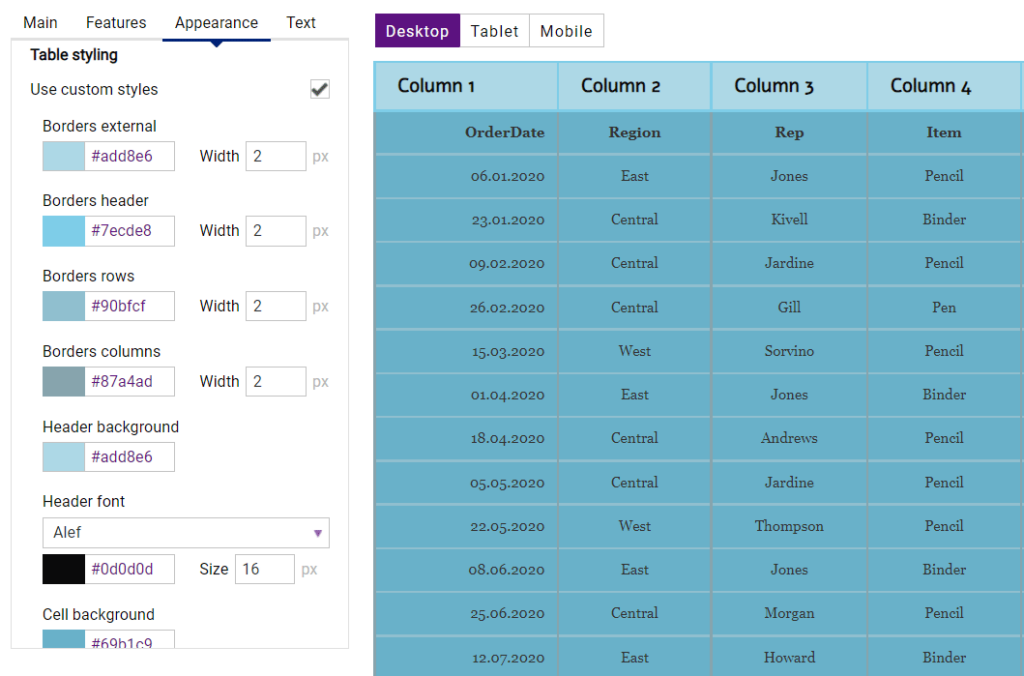Open the Header font dropdown showing Alef

[x=186, y=532]
